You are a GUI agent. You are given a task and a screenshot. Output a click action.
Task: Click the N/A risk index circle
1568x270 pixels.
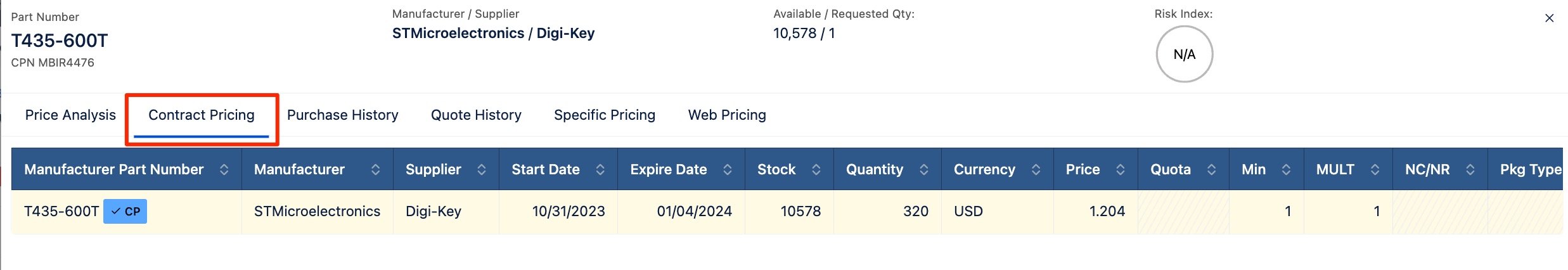click(1184, 55)
